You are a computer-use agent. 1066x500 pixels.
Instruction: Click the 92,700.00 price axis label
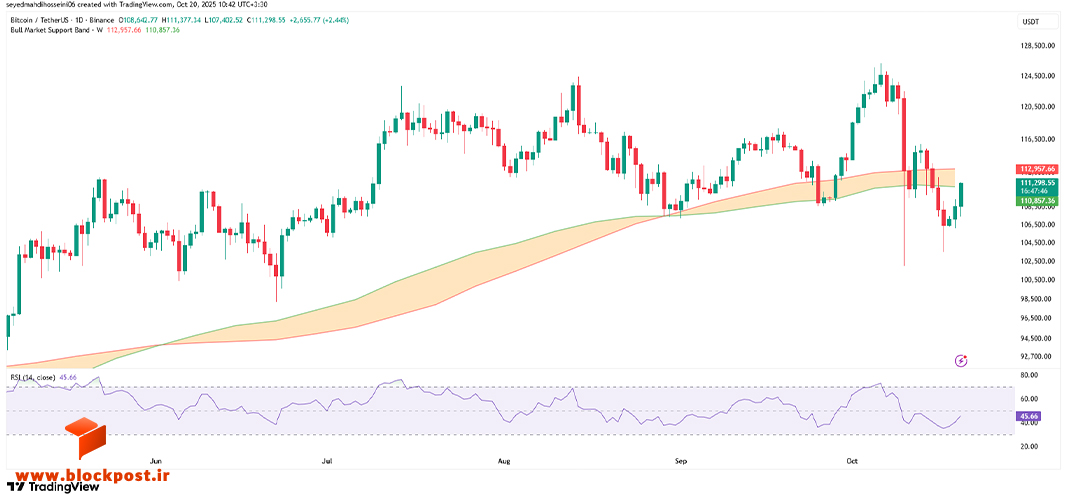click(x=1035, y=356)
